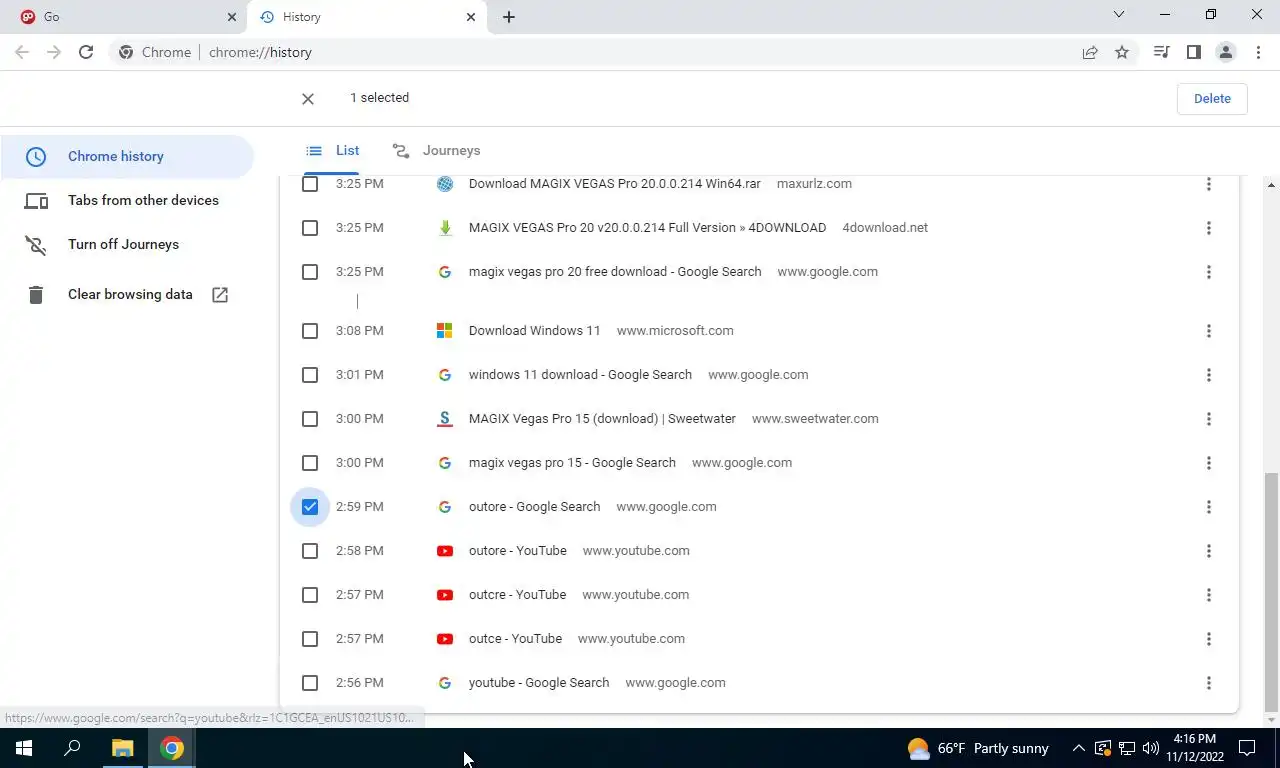This screenshot has width=1280, height=768.
Task: Click the Google favicon beside outore - Google Search
Action: pos(445,507)
